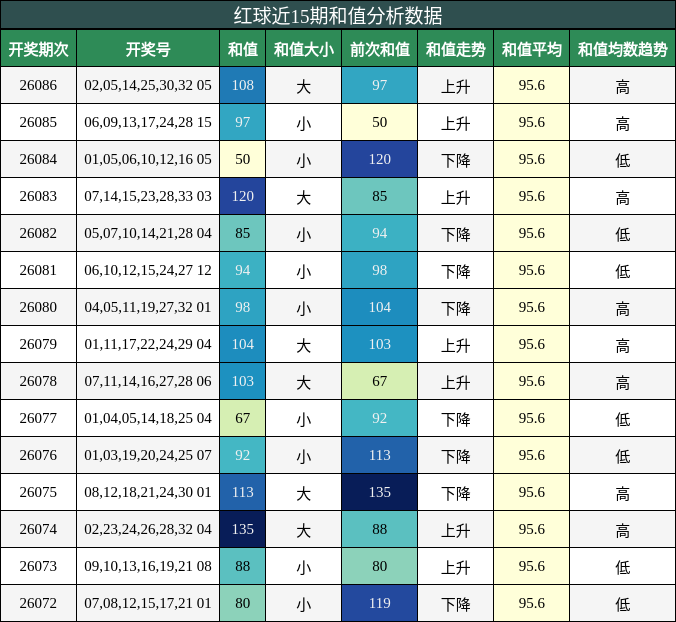Click the 和值走势 column header

(456, 49)
